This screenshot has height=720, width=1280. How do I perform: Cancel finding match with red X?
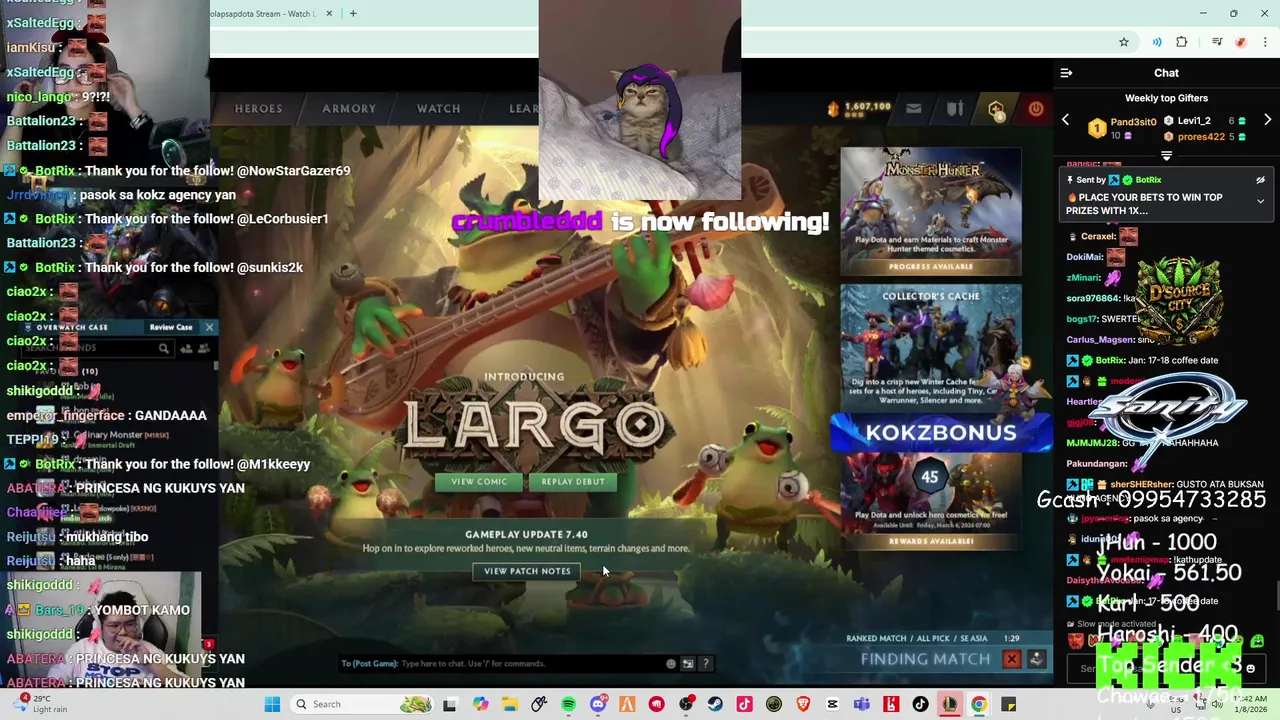point(1011,659)
